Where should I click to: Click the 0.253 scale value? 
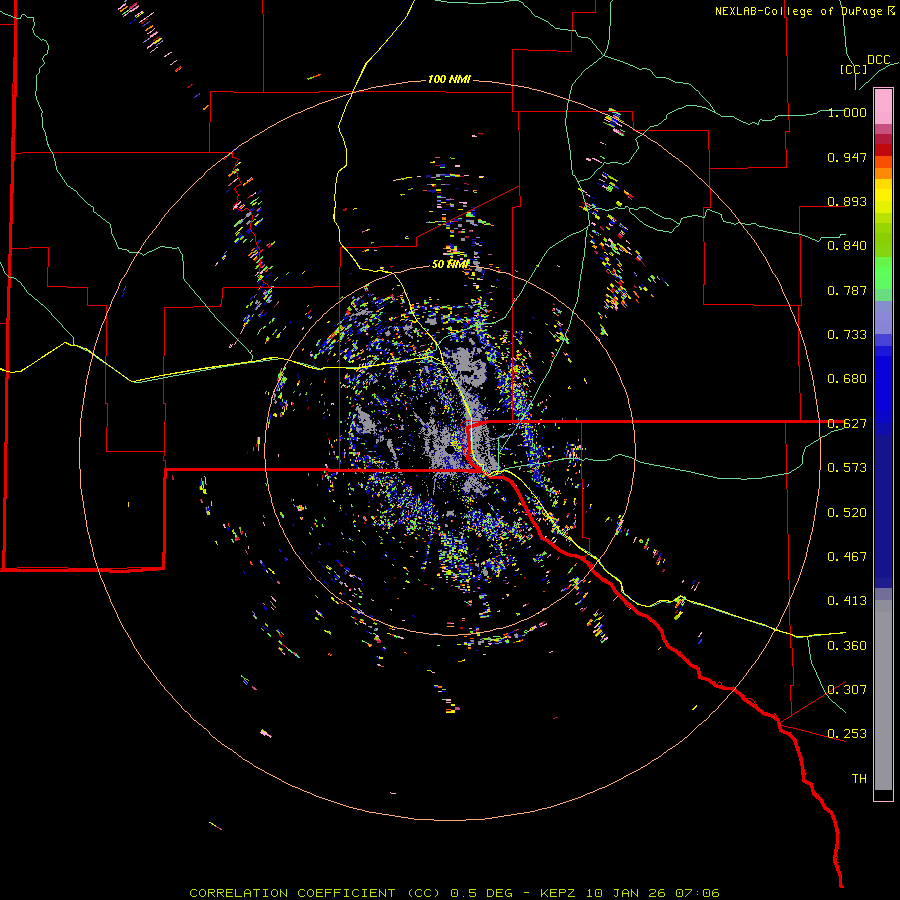tap(847, 734)
